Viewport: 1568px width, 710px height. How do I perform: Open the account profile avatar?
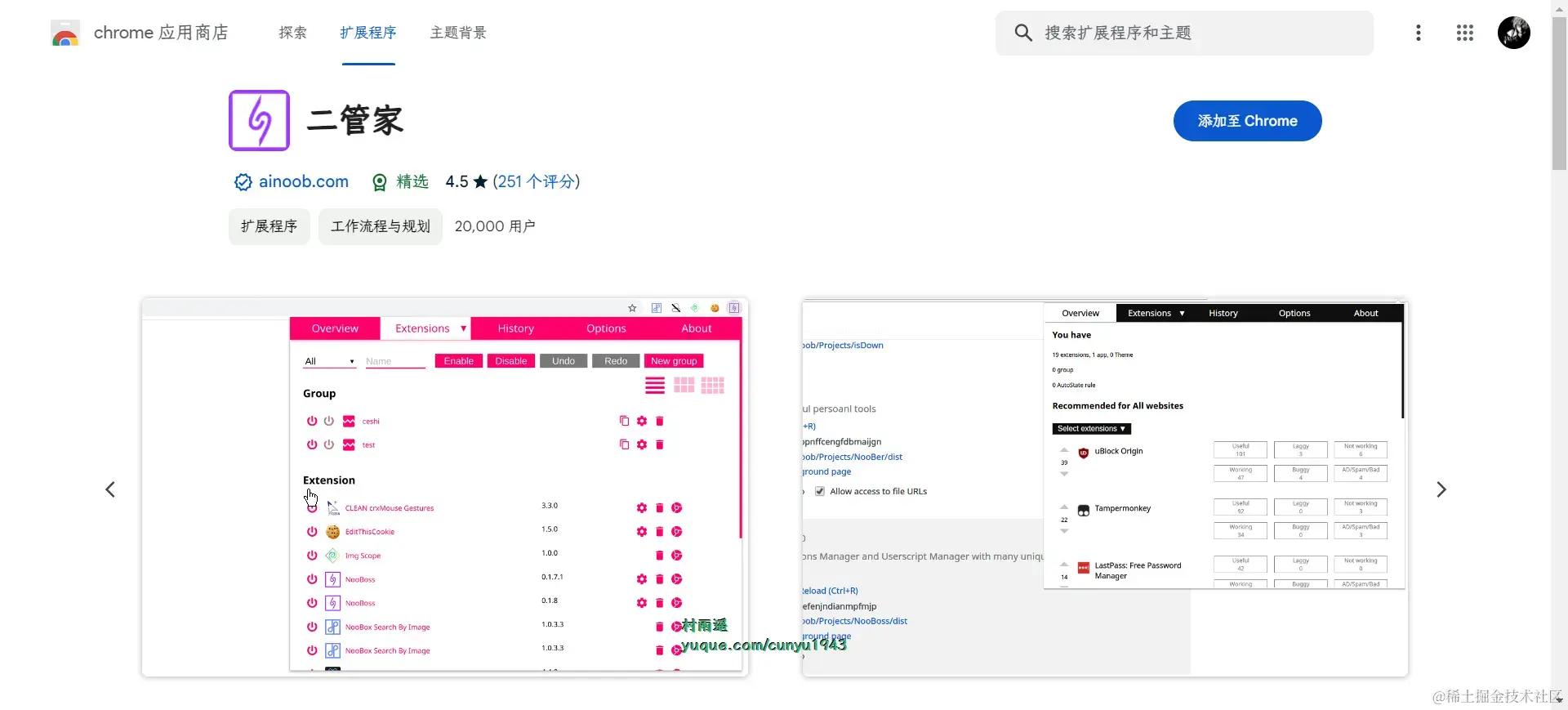point(1514,33)
